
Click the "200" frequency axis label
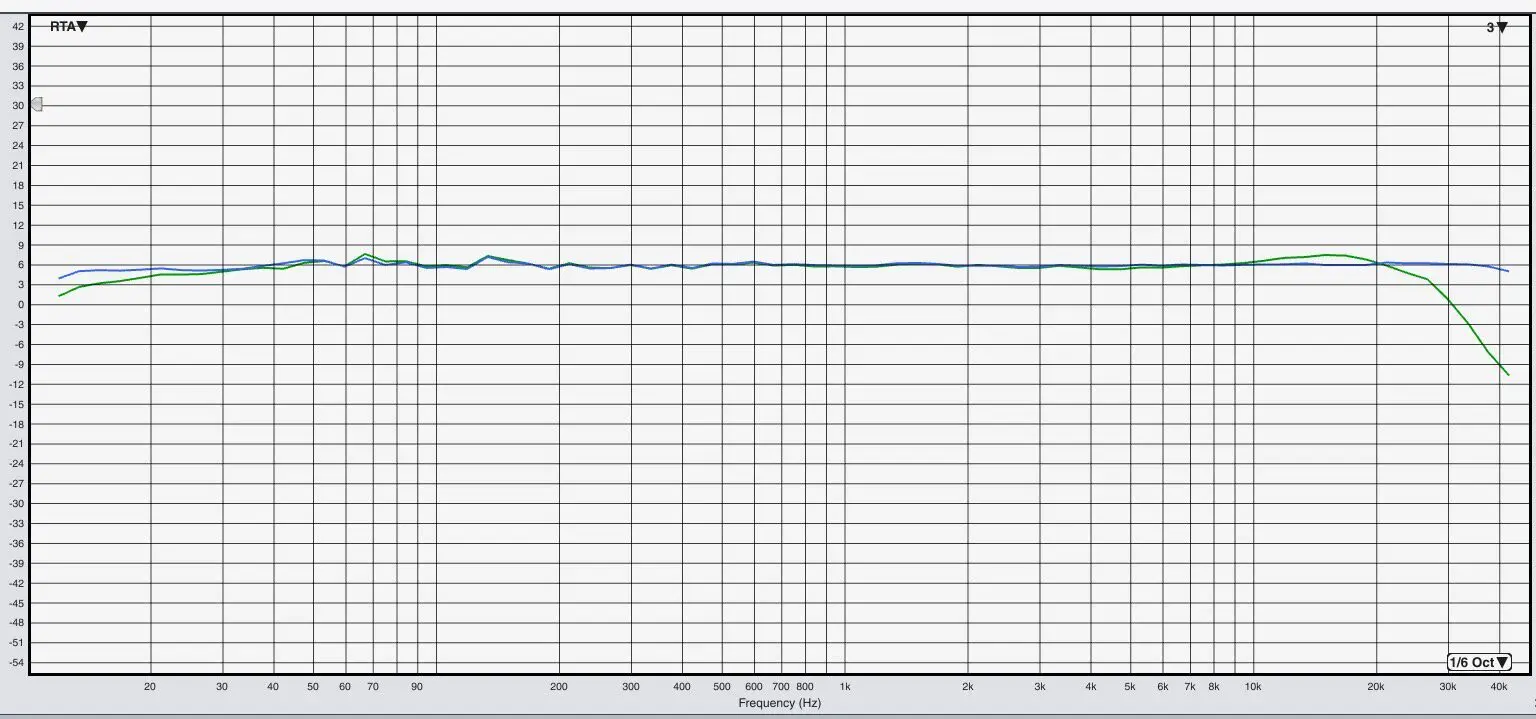coord(559,687)
